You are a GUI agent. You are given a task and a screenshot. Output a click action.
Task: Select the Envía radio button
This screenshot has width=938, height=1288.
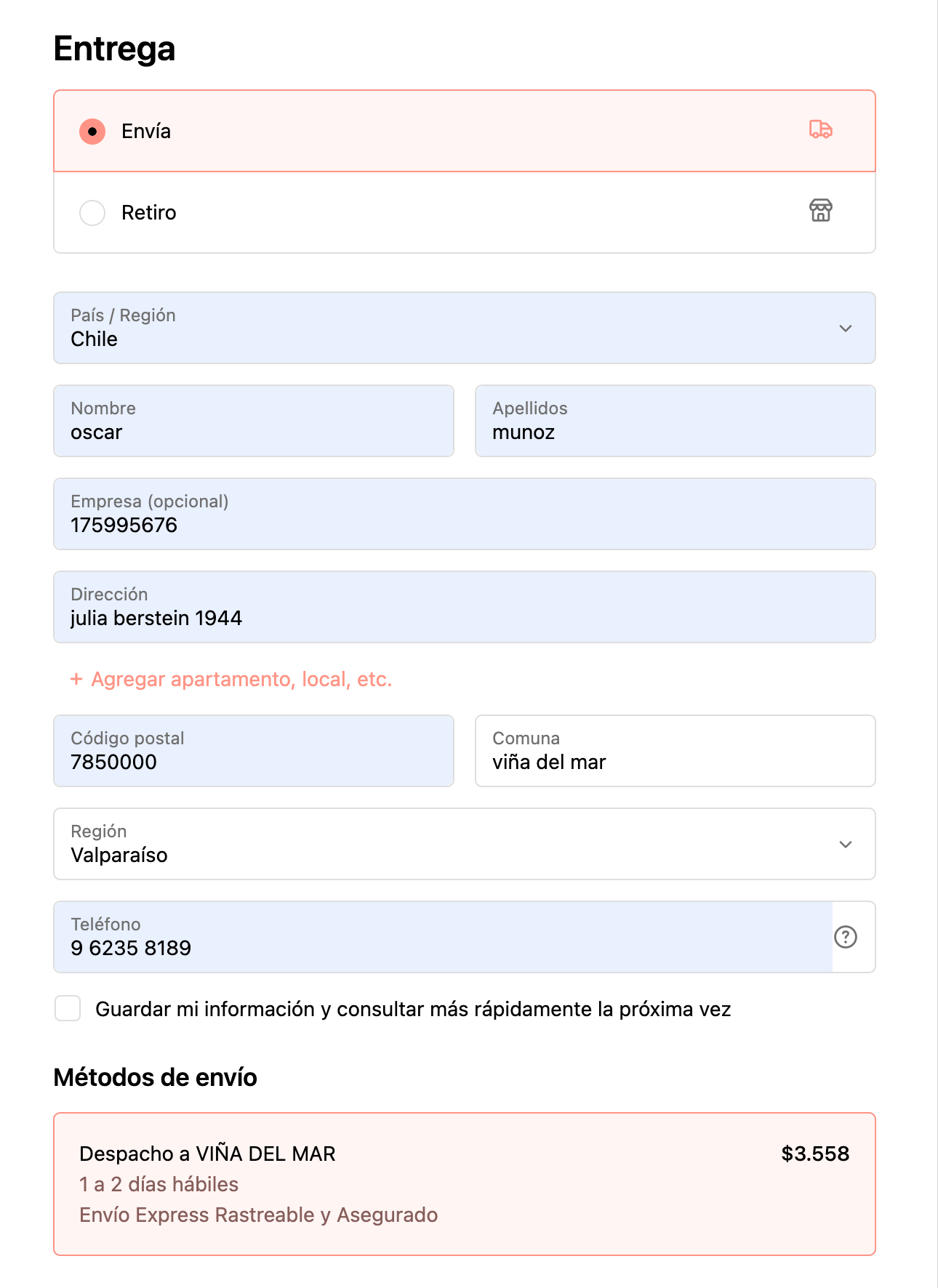pyautogui.click(x=92, y=132)
